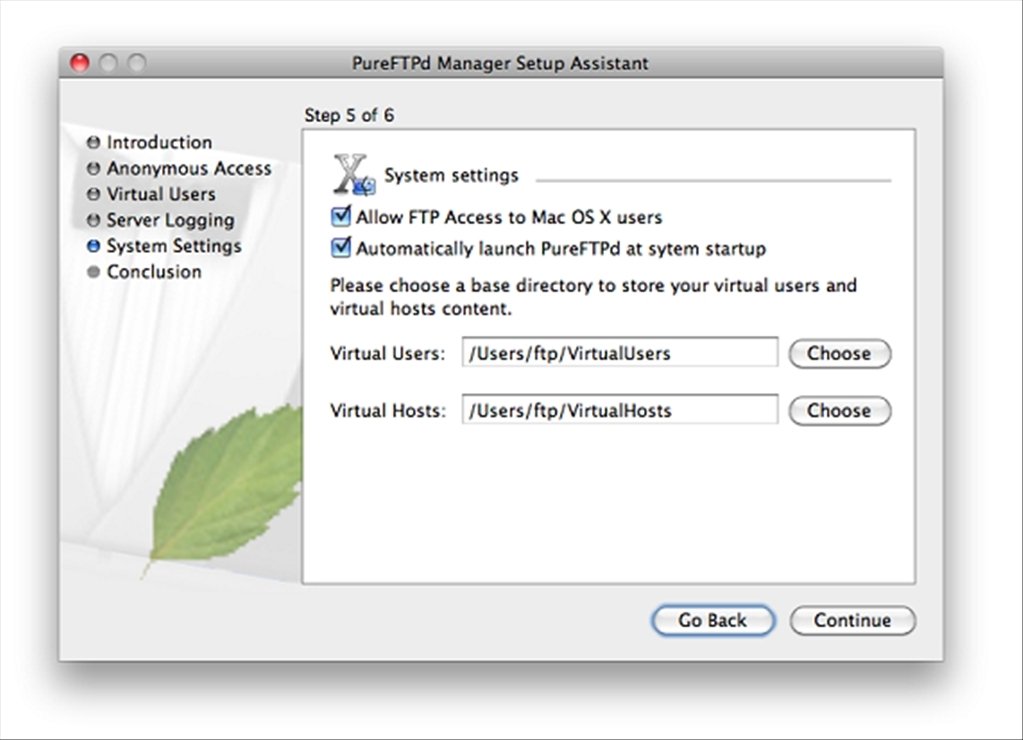Screen dimensions: 1023x740
Task: Click the System Settings step bullet
Action: coord(93,246)
